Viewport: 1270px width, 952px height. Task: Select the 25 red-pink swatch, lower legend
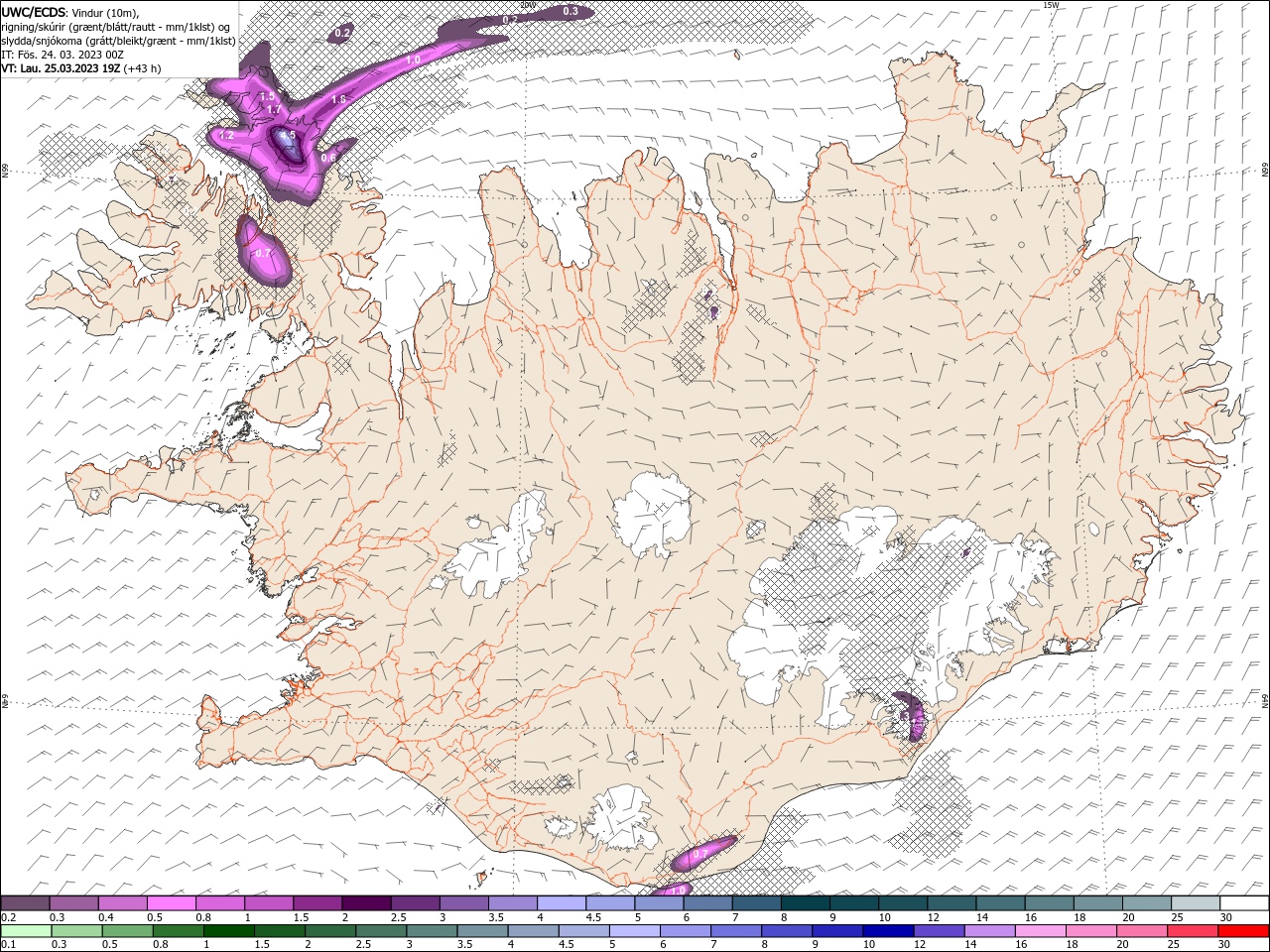pyautogui.click(x=1193, y=931)
